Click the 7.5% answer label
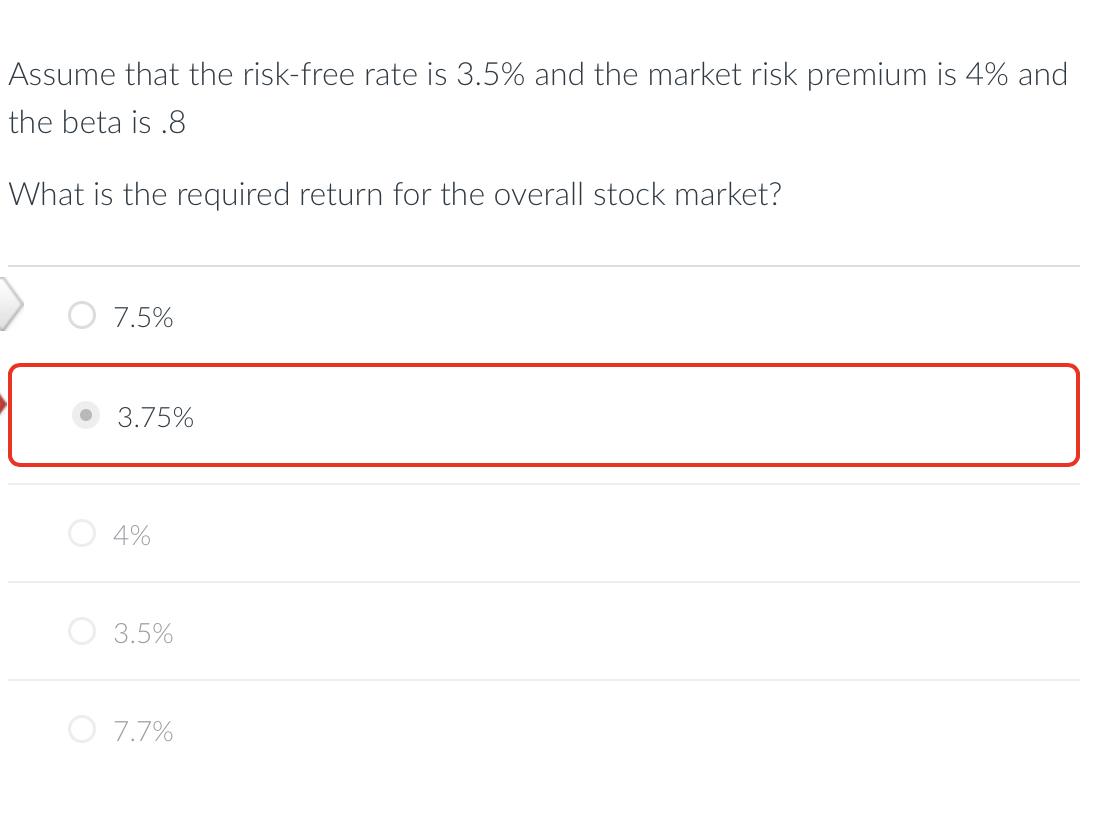Image resolution: width=1109 pixels, height=814 pixels. click(x=143, y=317)
